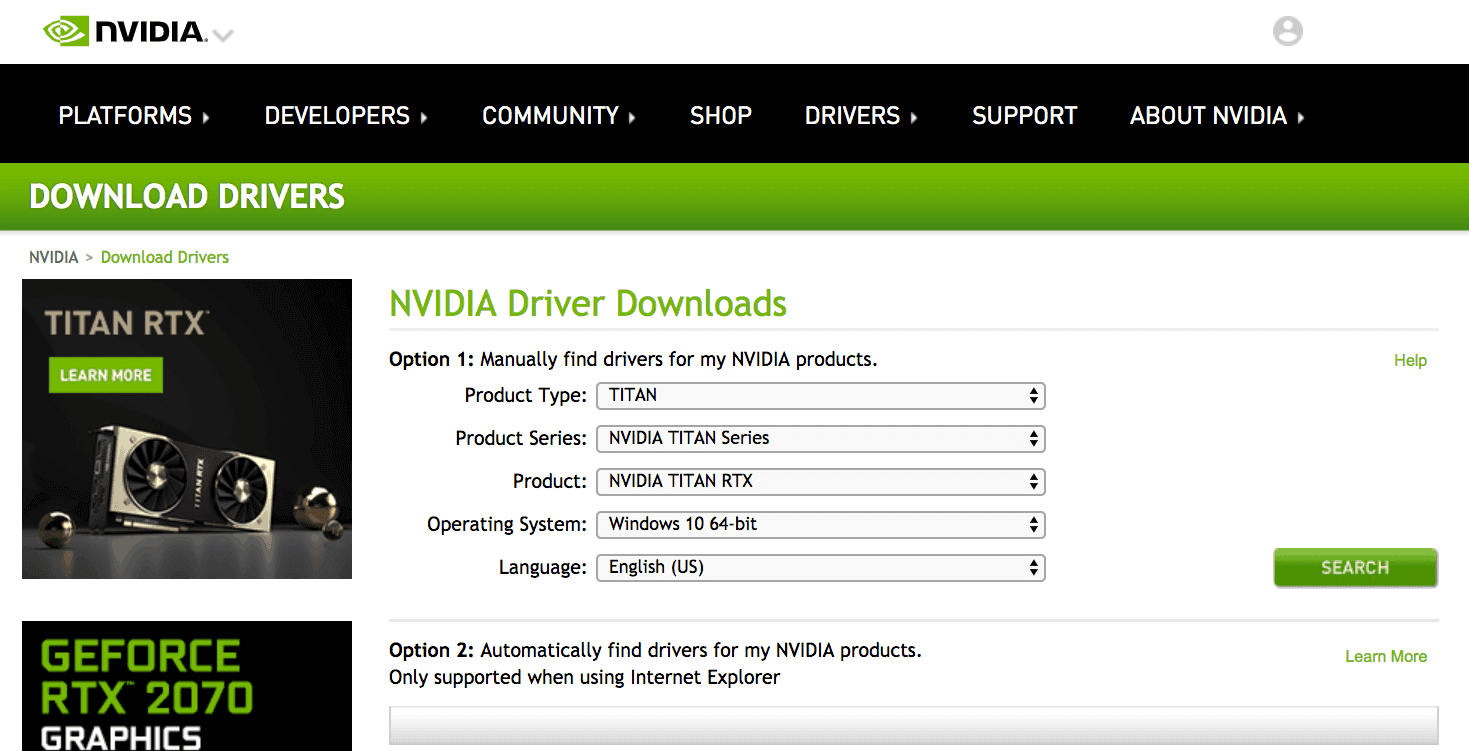This screenshot has height=751, width=1469.
Task: Click the Product Type label
Action: 526,395
